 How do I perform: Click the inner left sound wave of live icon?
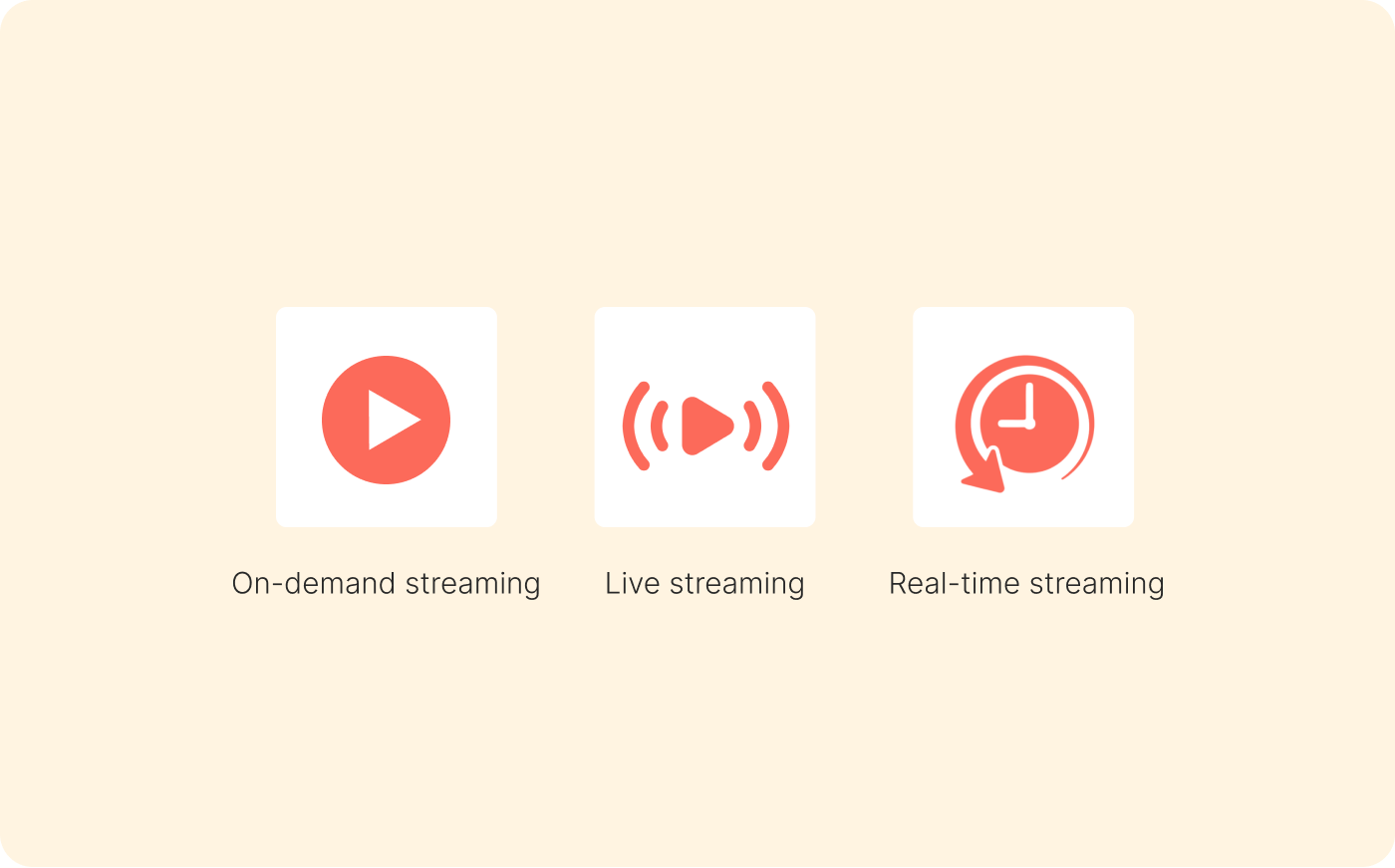pyautogui.click(x=659, y=427)
